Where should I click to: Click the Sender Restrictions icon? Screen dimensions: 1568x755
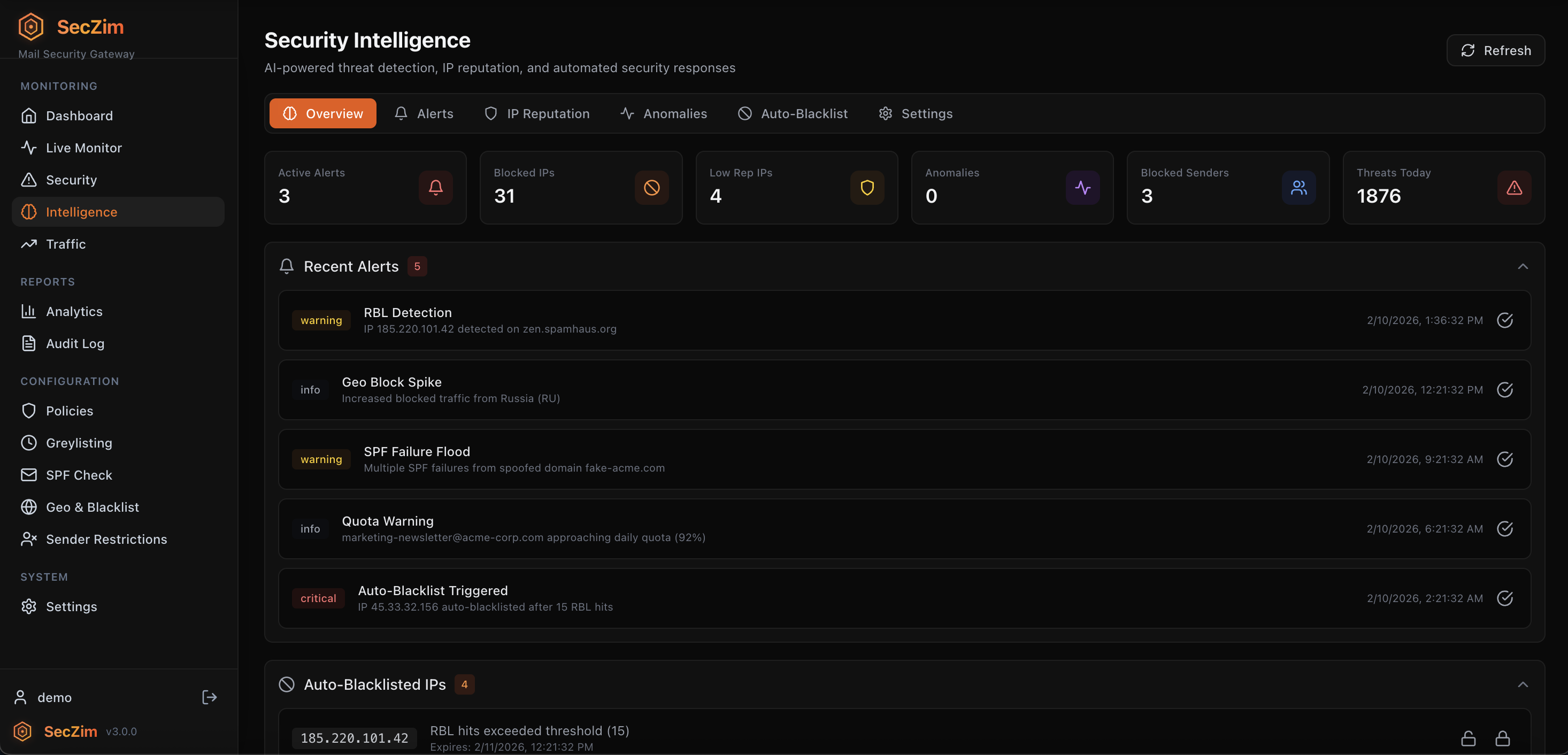pyautogui.click(x=28, y=539)
